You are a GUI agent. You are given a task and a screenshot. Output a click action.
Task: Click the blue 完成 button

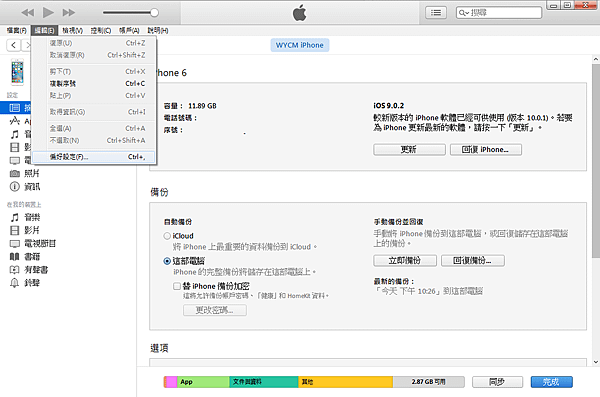pos(551,382)
